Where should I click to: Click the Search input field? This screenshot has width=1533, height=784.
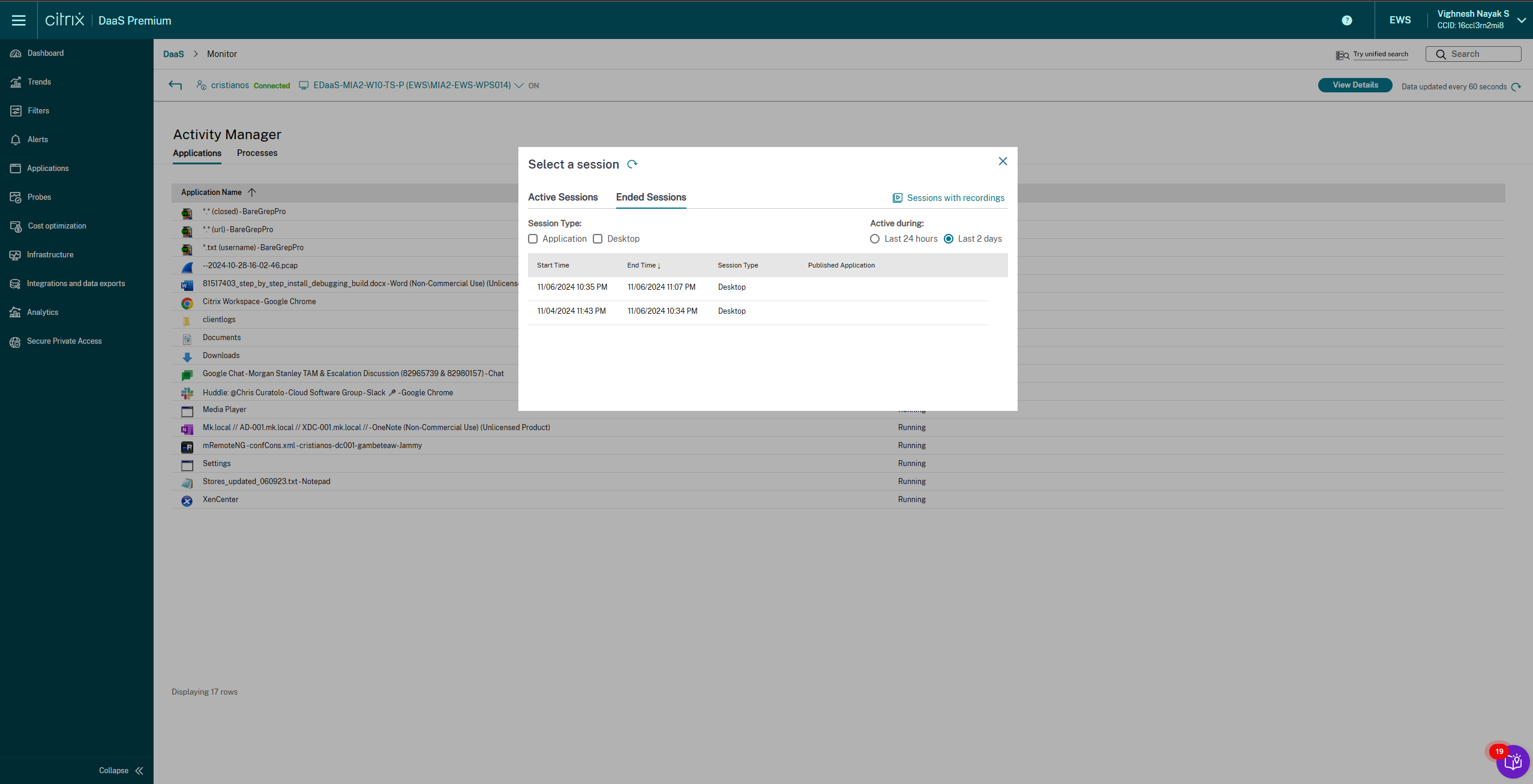(x=1480, y=54)
